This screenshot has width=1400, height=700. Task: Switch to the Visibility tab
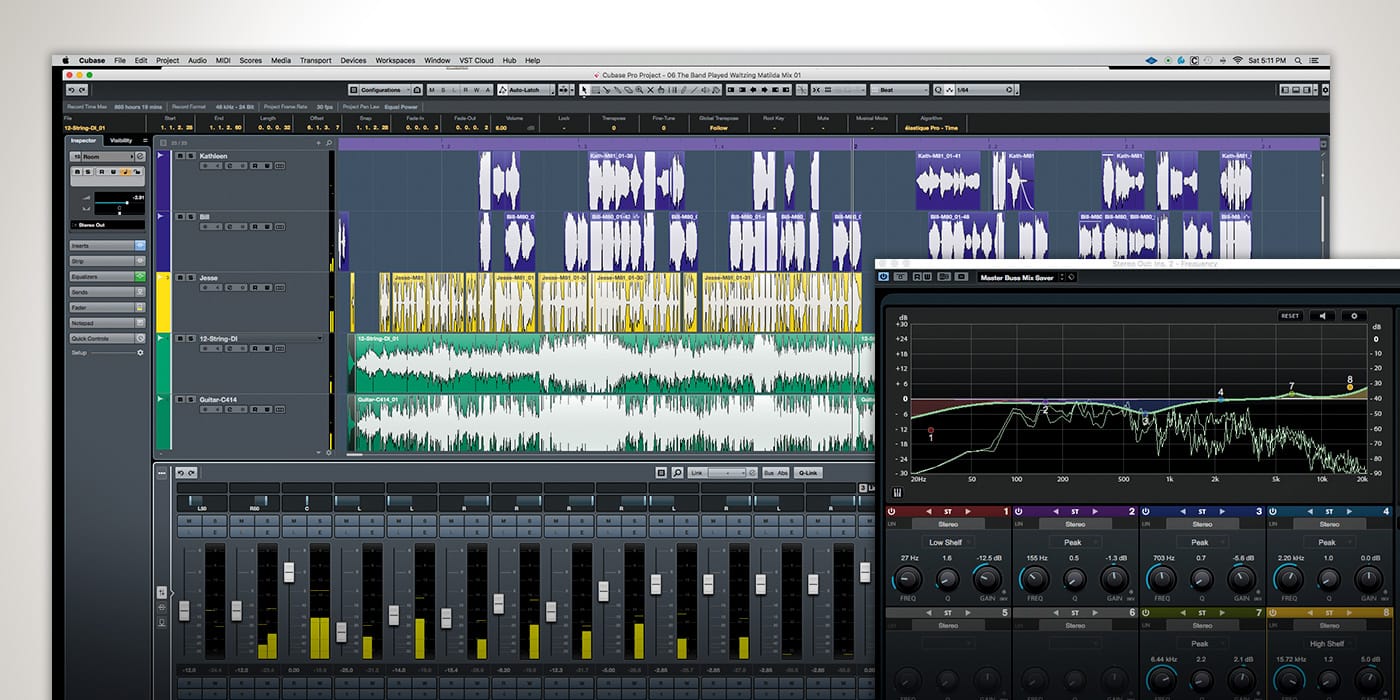pos(121,141)
